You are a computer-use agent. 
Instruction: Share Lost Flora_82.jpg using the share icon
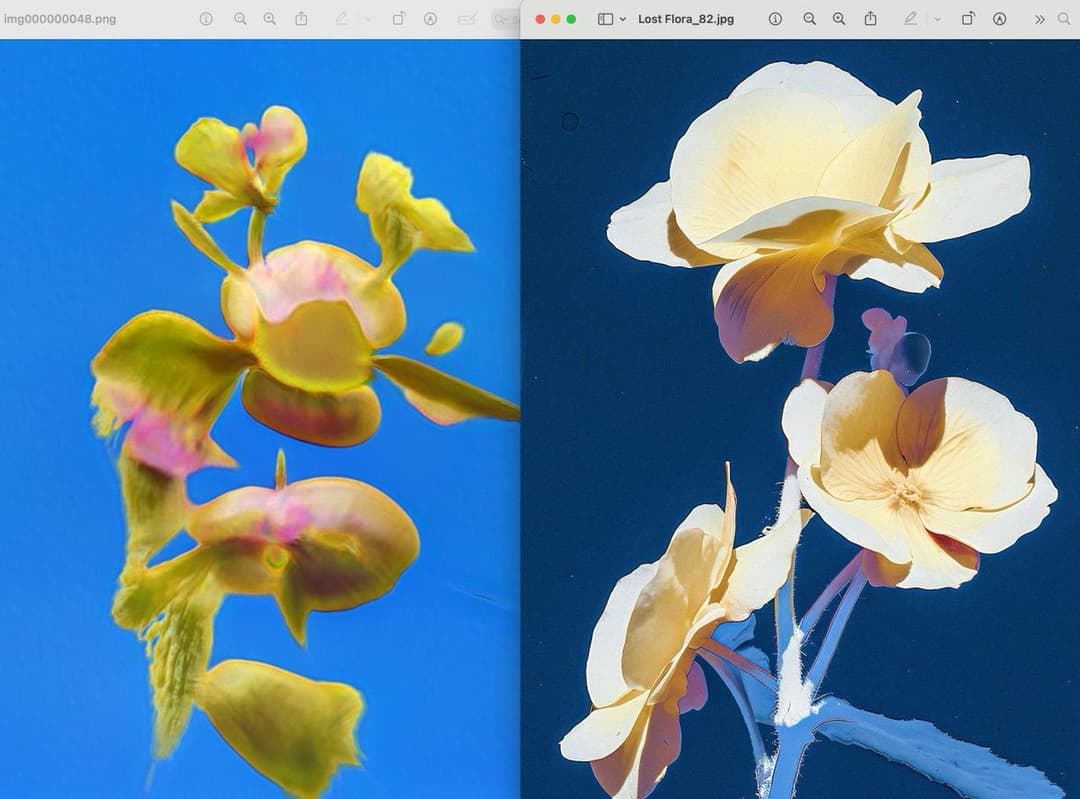pyautogui.click(x=871, y=19)
